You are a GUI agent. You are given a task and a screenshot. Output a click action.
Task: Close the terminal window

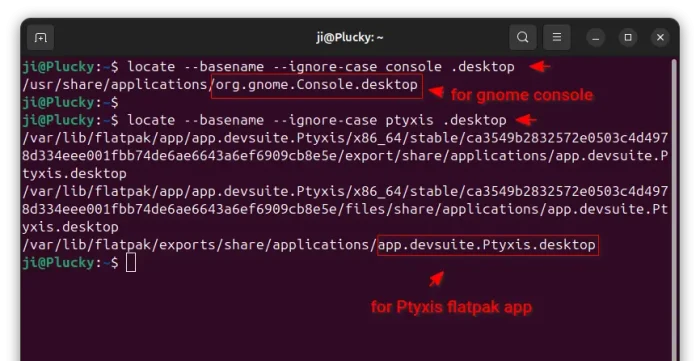660,37
